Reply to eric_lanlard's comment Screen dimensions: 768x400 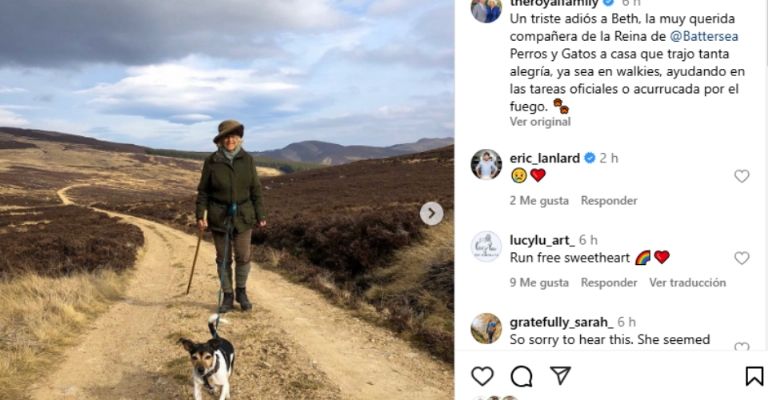click(609, 200)
